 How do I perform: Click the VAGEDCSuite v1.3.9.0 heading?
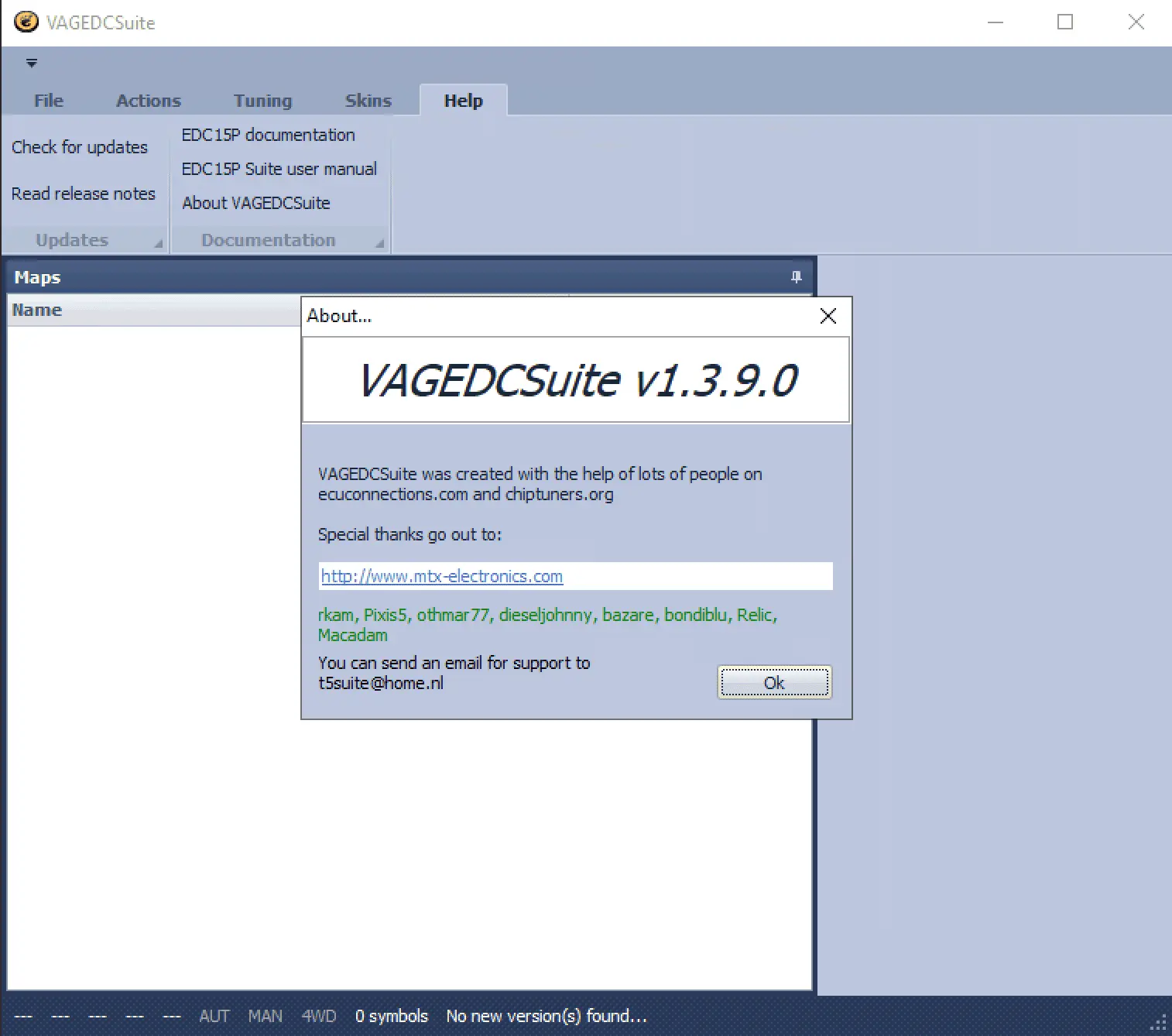pos(577,380)
